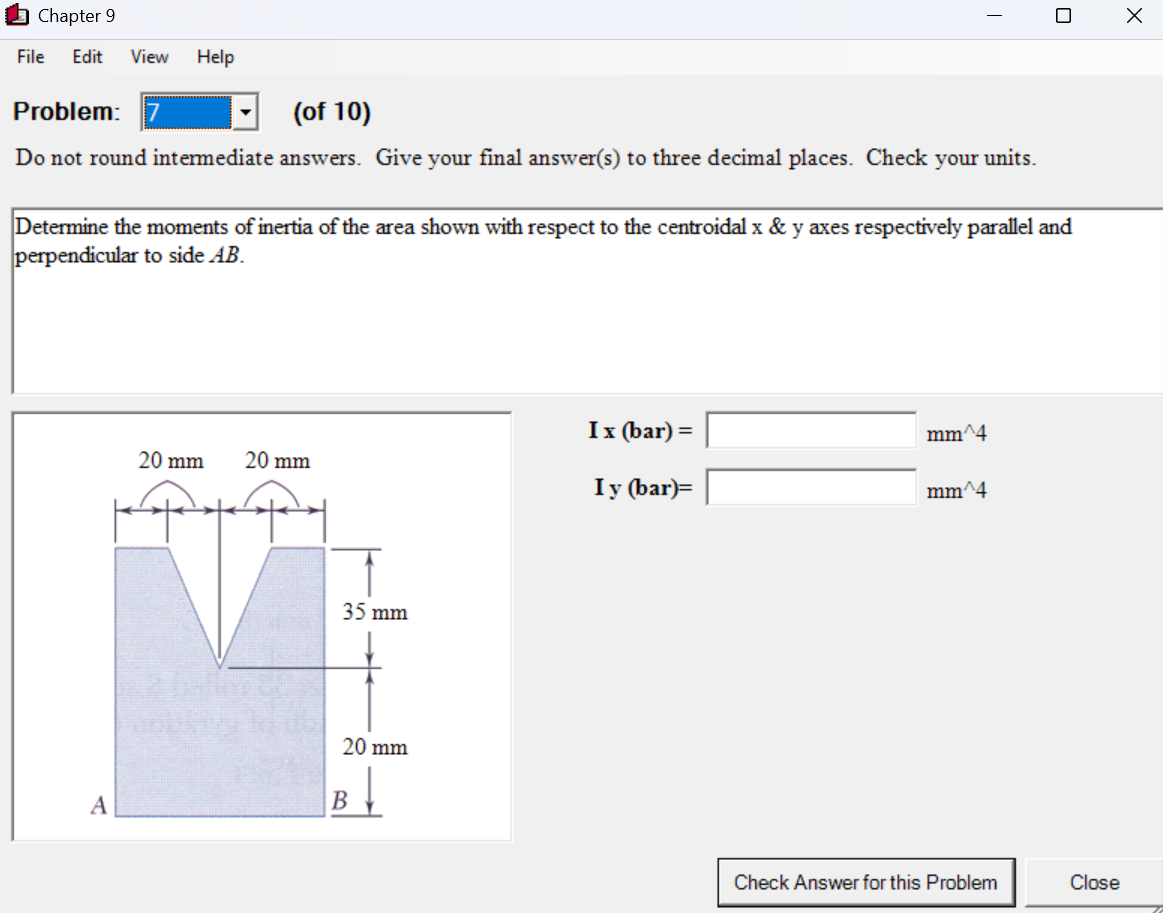The width and height of the screenshot is (1163, 913).
Task: Click the Iy (bar) answer input field
Action: (810, 486)
